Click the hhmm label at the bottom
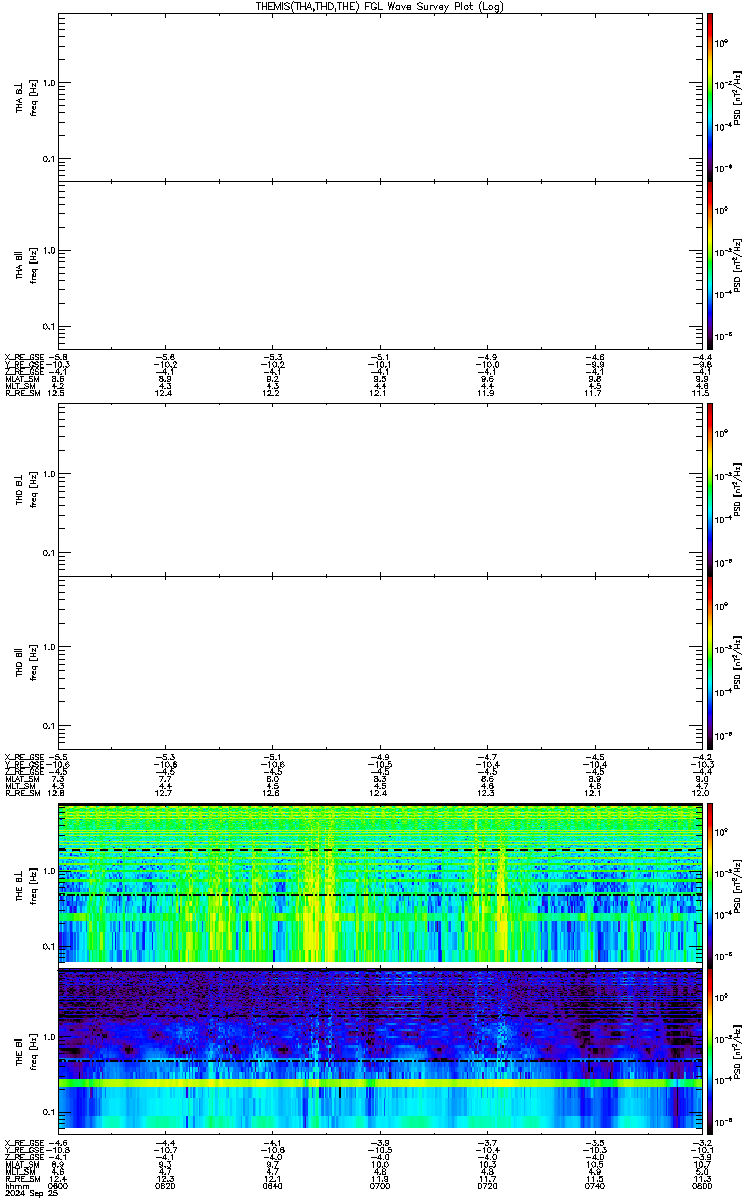750x1200 pixels. (x=15, y=1186)
